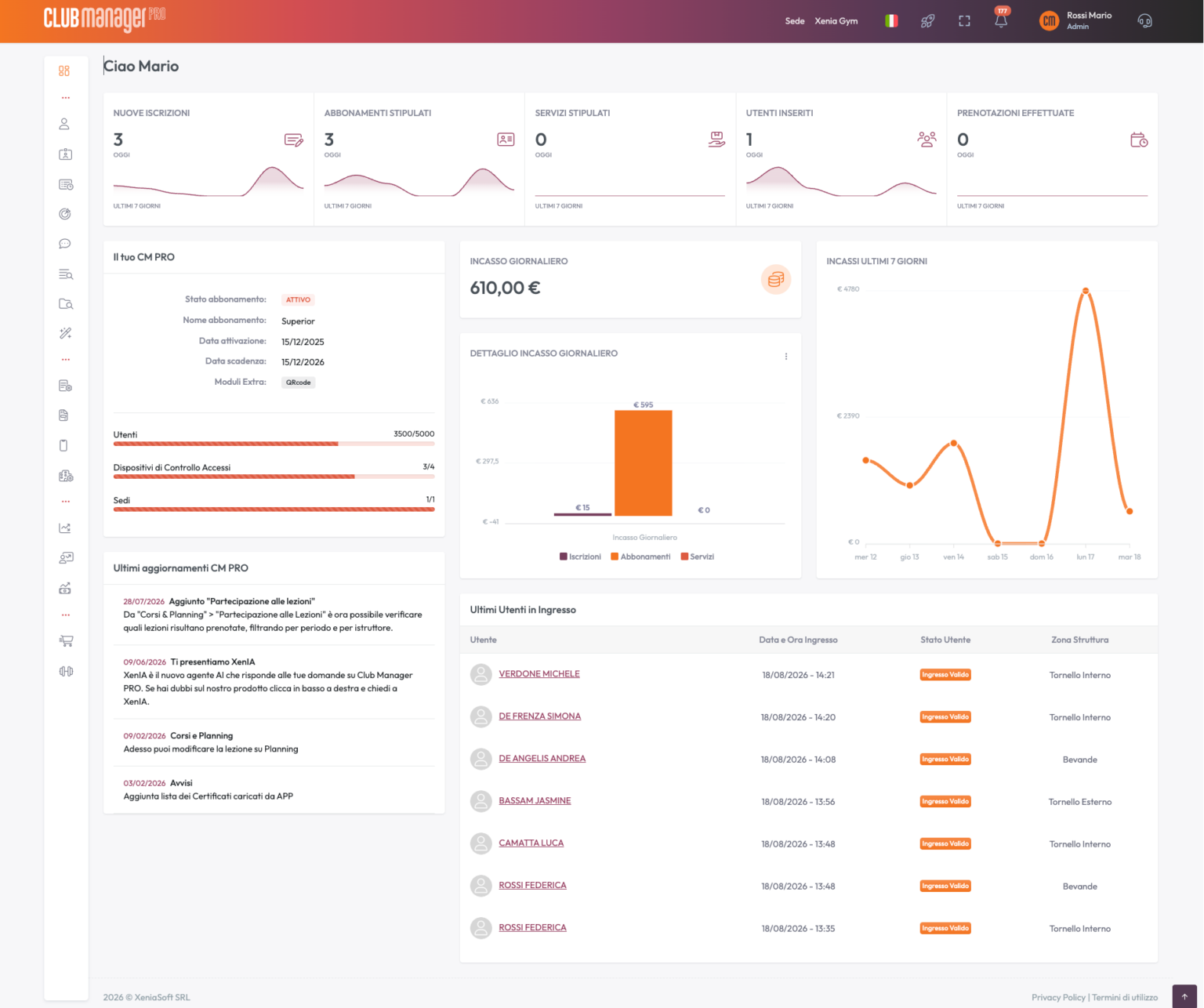Open the list search icon in sidebar
1204x1008 pixels.
coord(66,274)
